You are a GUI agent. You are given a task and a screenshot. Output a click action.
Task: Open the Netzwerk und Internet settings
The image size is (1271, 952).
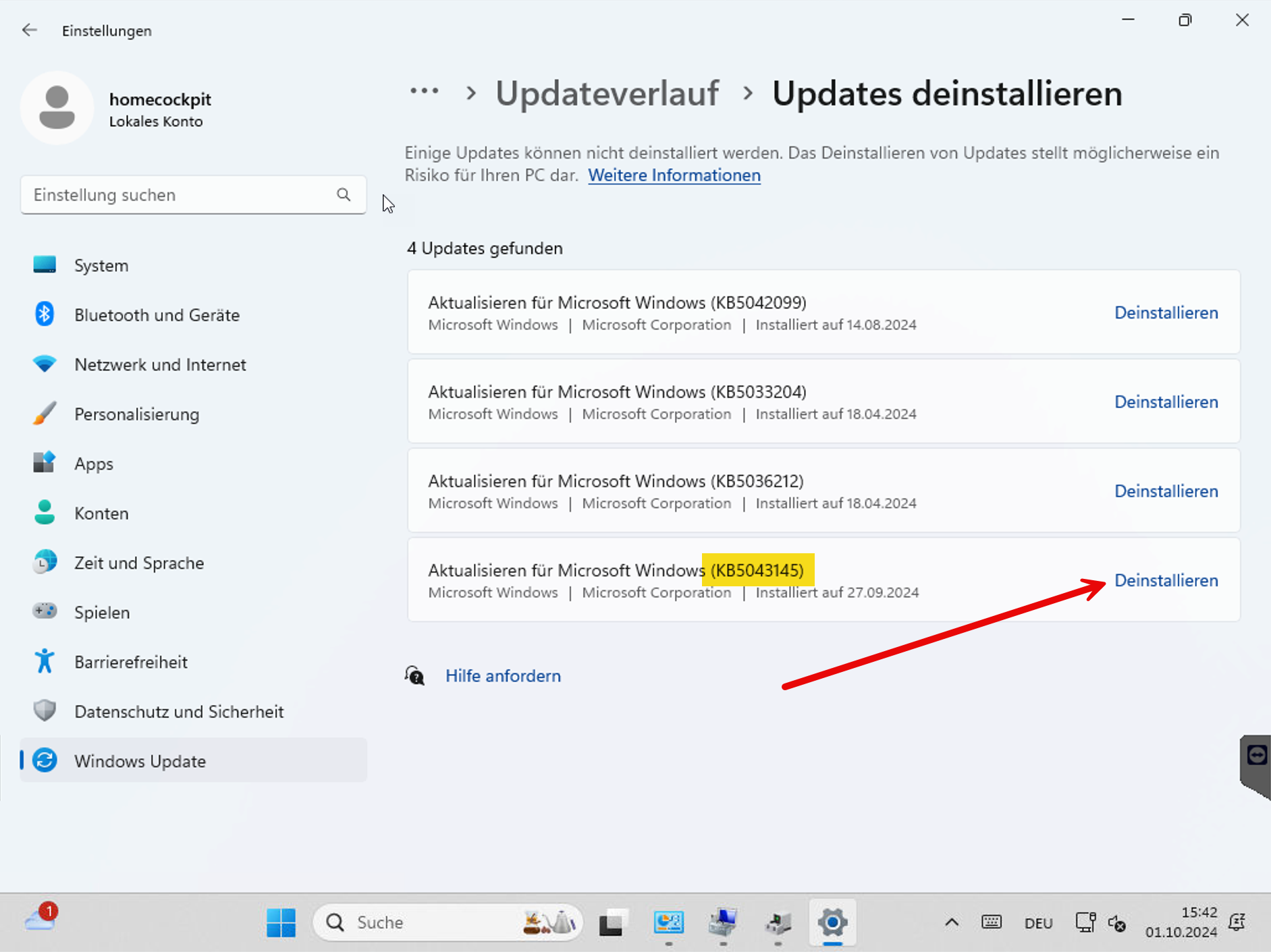[x=160, y=365]
